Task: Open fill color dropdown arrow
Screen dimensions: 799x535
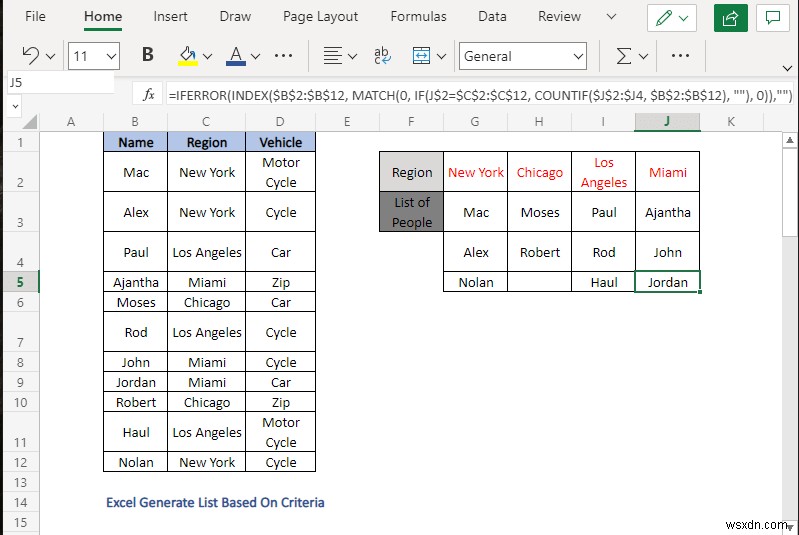Action: [x=207, y=56]
